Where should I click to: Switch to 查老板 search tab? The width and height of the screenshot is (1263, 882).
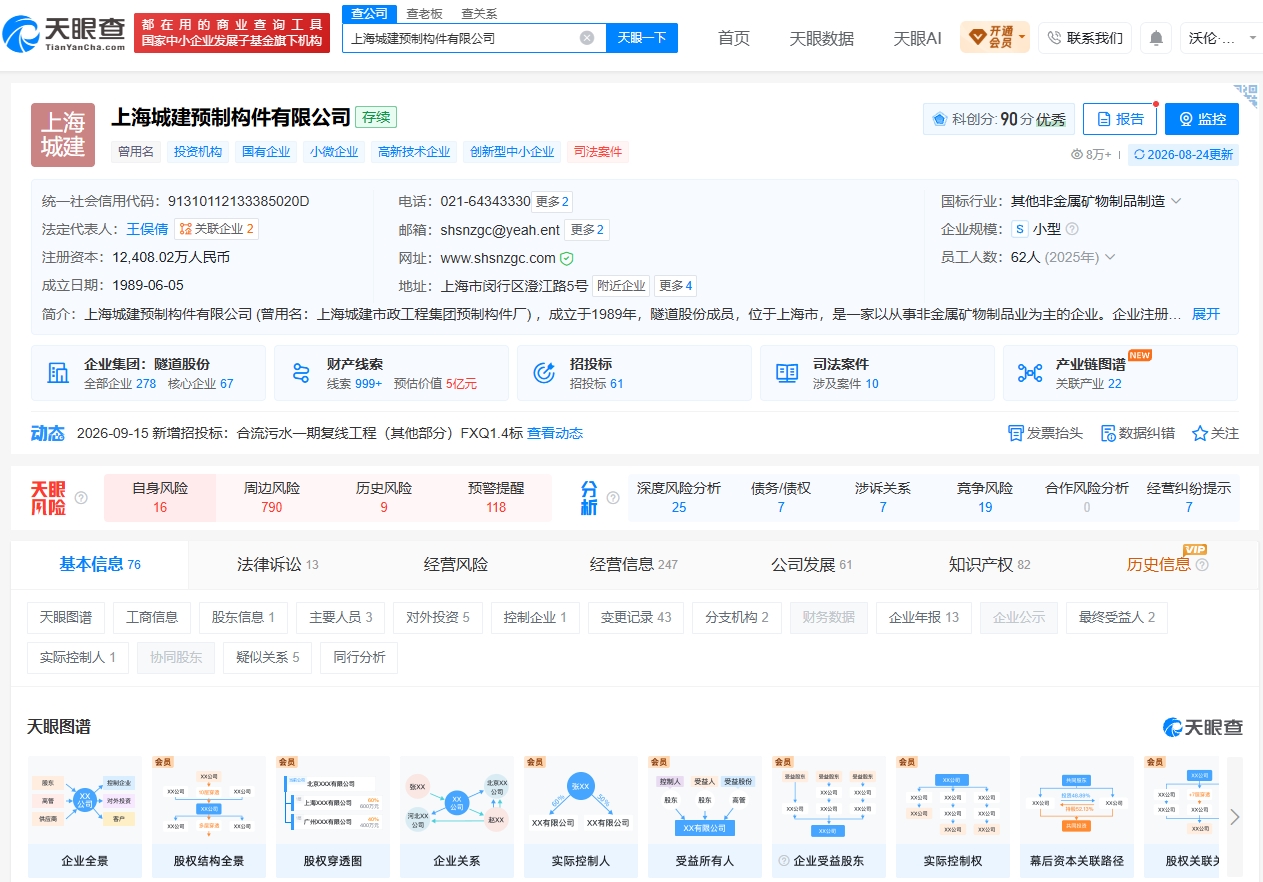(x=424, y=13)
